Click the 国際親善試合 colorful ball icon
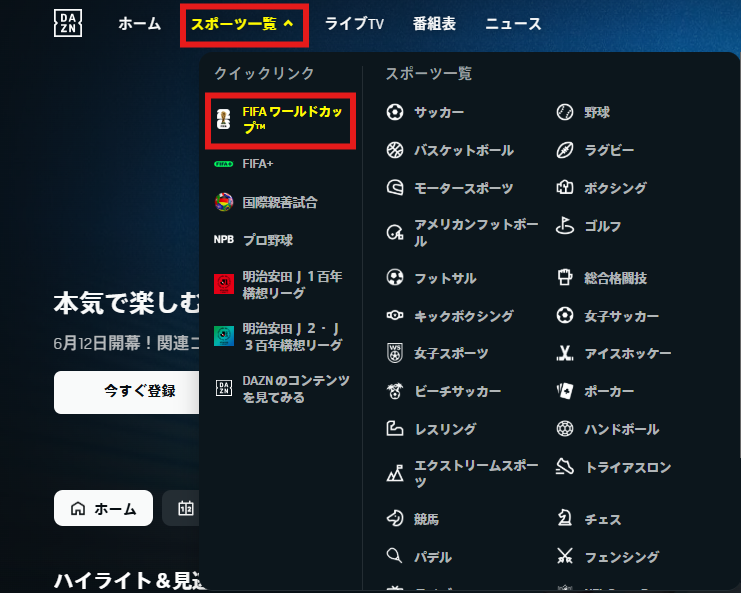Image resolution: width=741 pixels, height=593 pixels. click(x=224, y=202)
